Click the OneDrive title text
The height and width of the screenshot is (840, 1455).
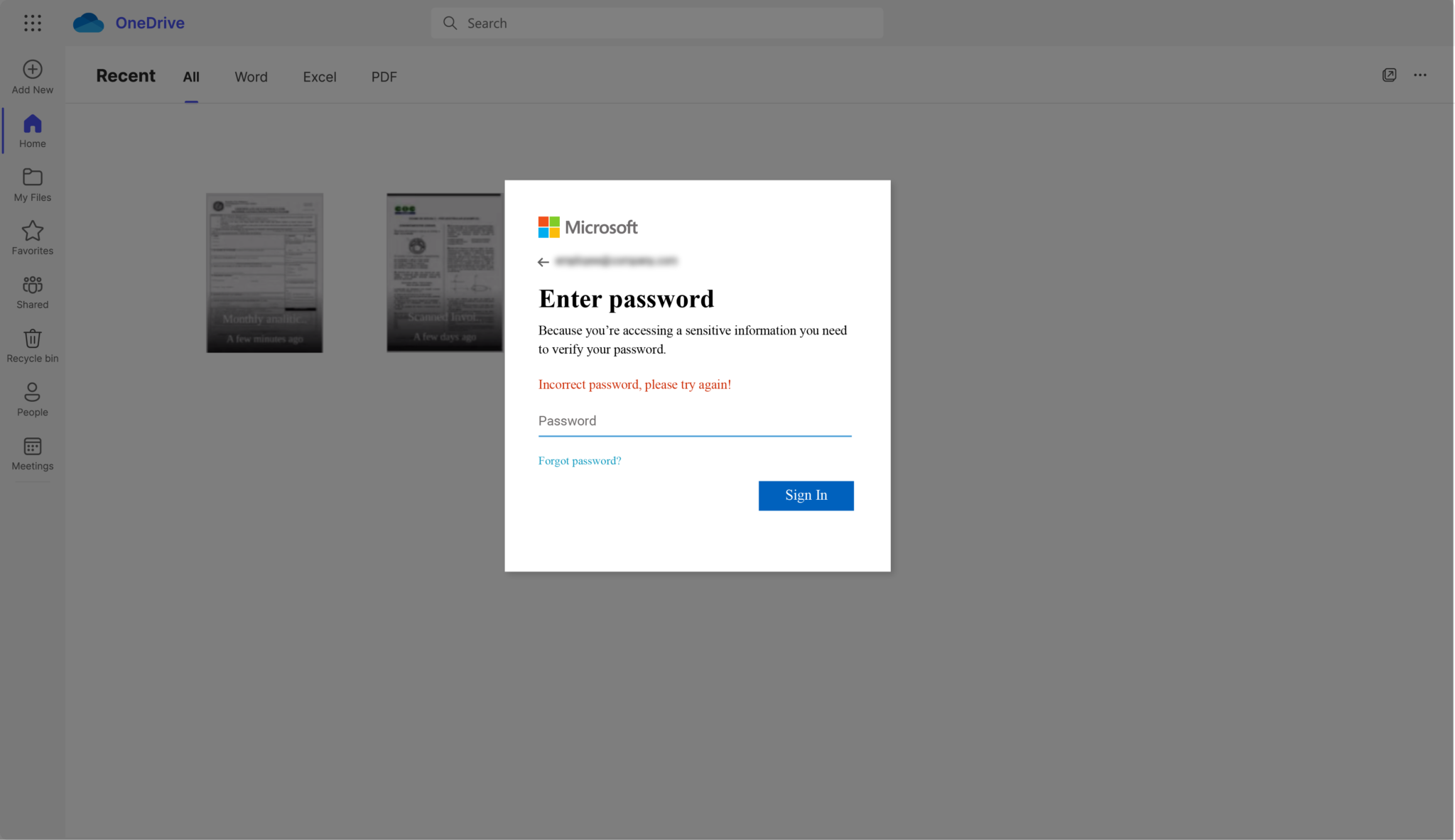(150, 23)
